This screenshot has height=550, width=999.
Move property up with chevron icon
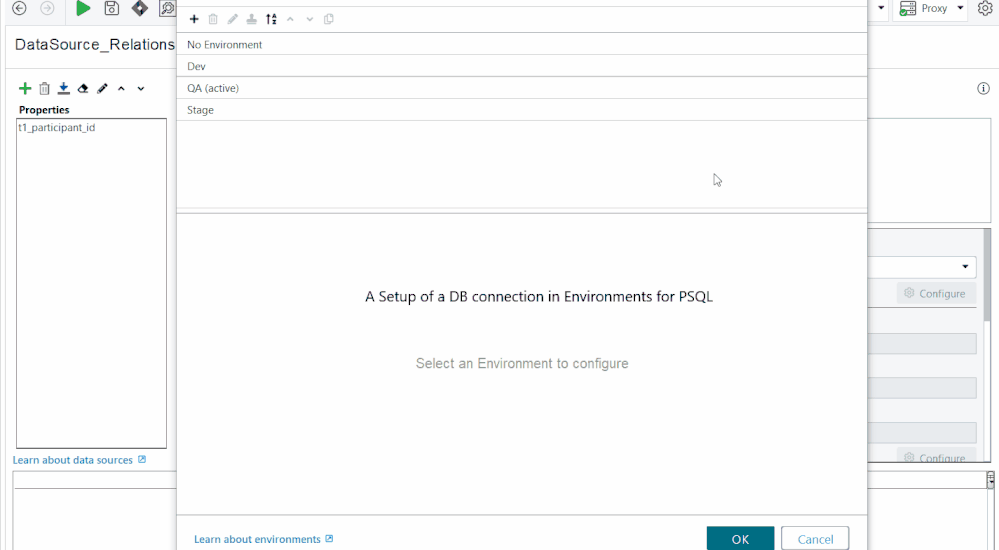(122, 89)
